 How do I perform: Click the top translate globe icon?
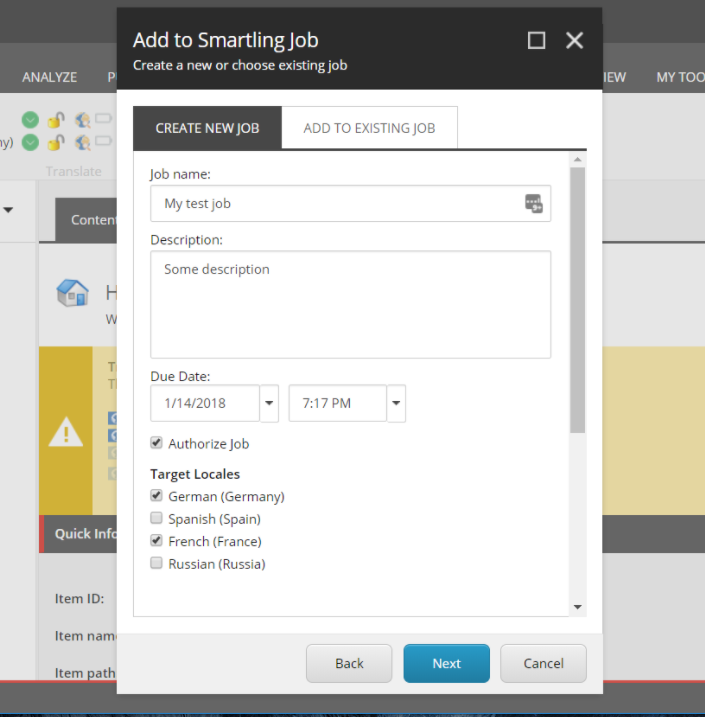83,120
